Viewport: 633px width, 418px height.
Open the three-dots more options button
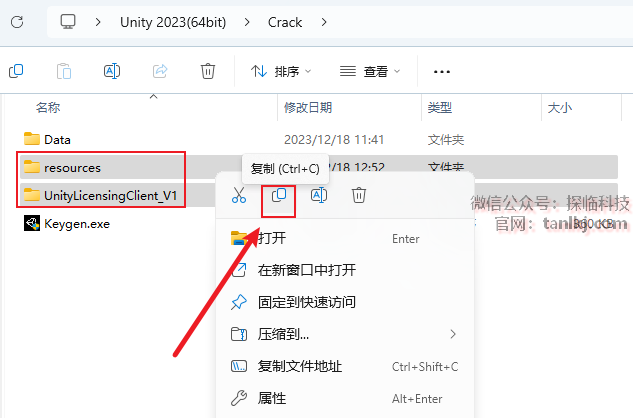442,71
